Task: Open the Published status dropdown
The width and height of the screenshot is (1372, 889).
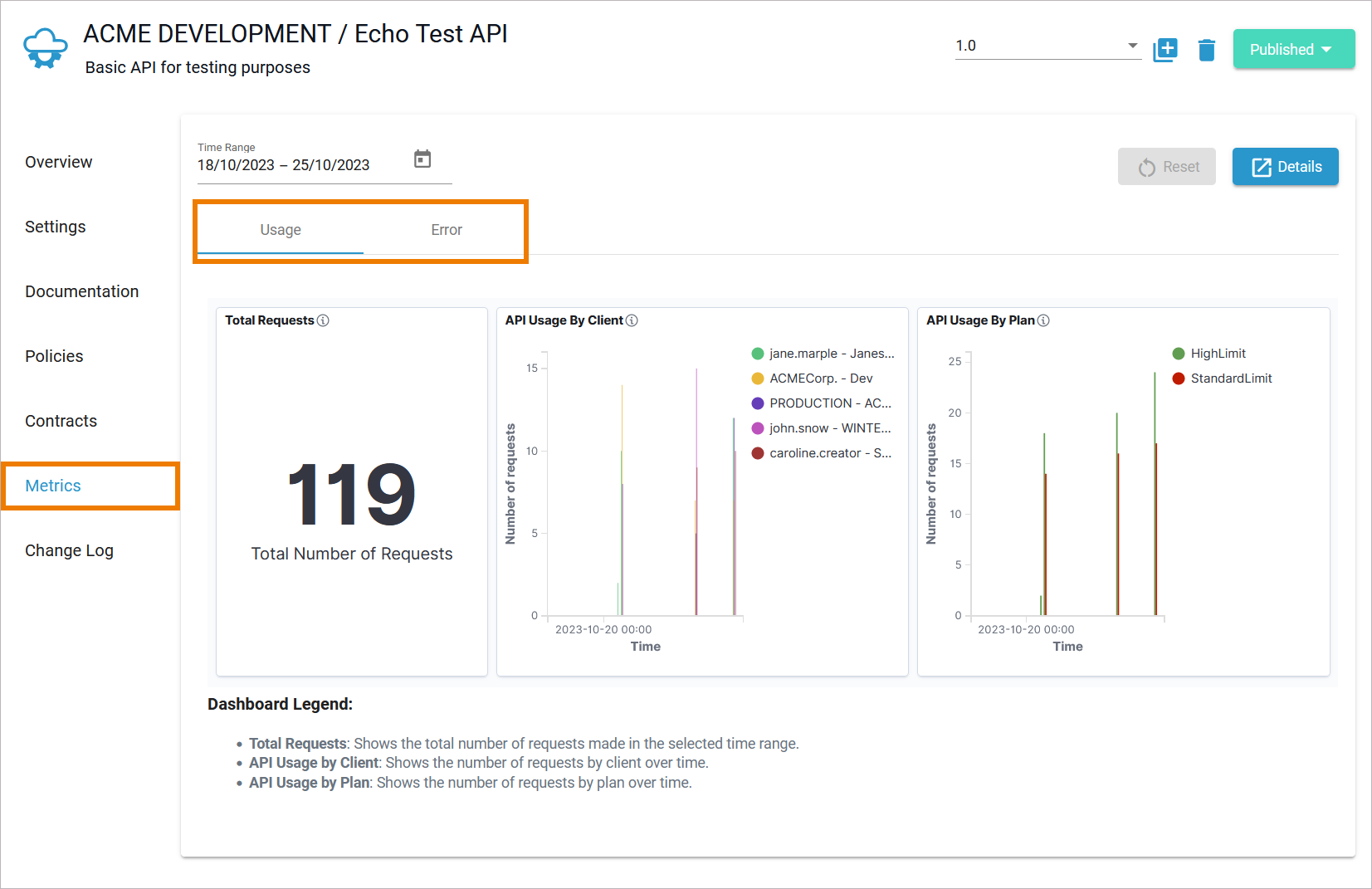Action: tap(1293, 49)
